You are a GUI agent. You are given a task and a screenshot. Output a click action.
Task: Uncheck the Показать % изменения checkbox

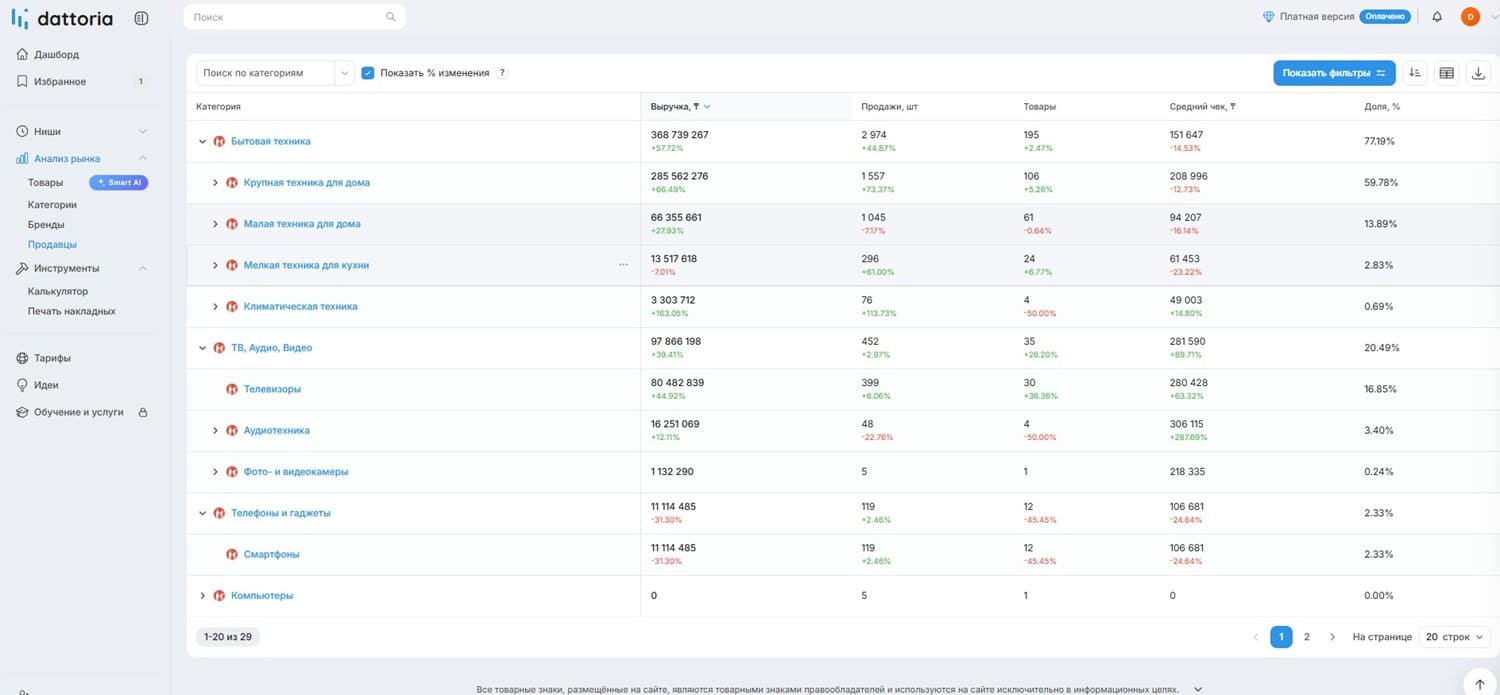368,73
